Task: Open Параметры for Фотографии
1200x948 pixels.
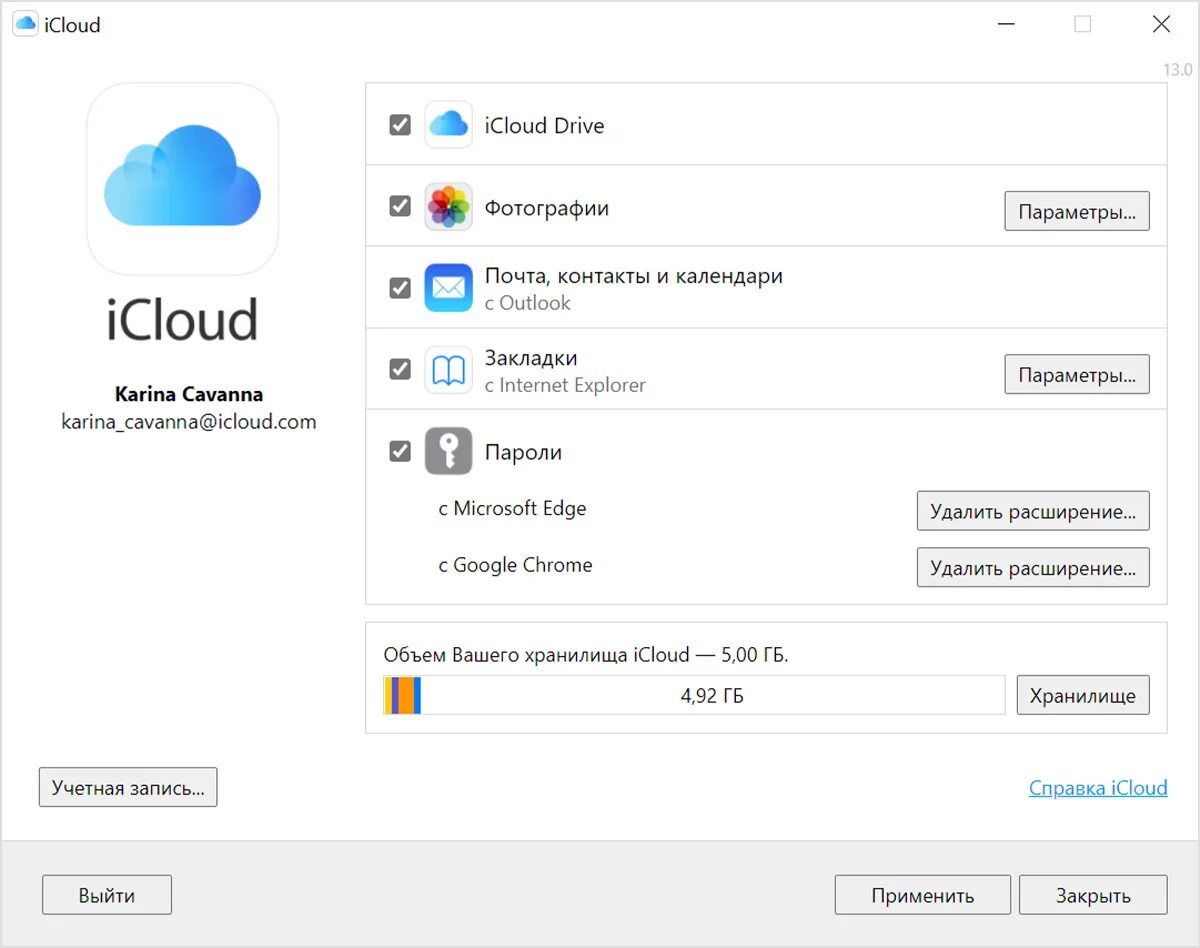Action: pos(1077,212)
